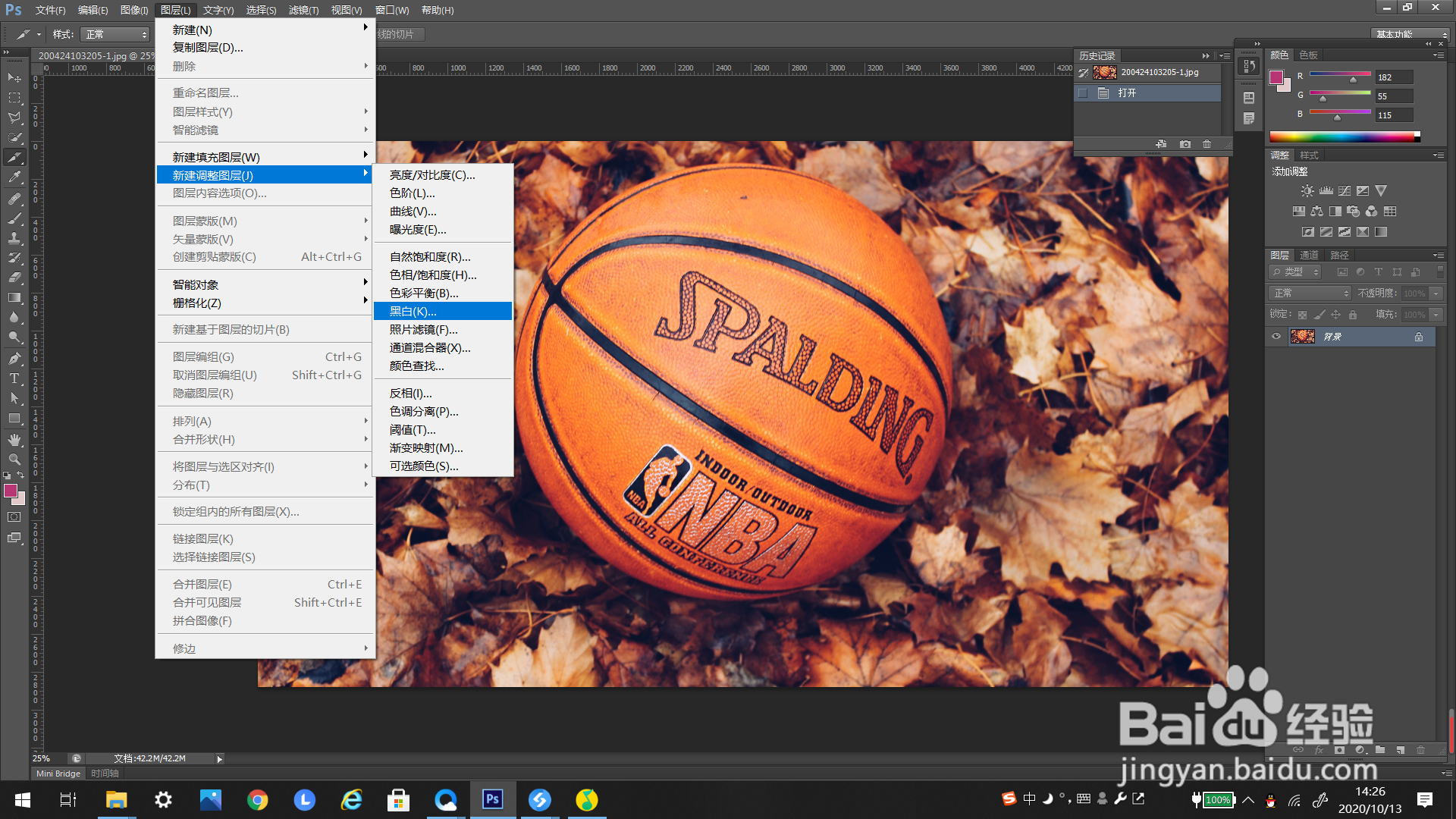Select the Rectangular Marquee tool
This screenshot has height=819, width=1456.
pyautogui.click(x=14, y=98)
